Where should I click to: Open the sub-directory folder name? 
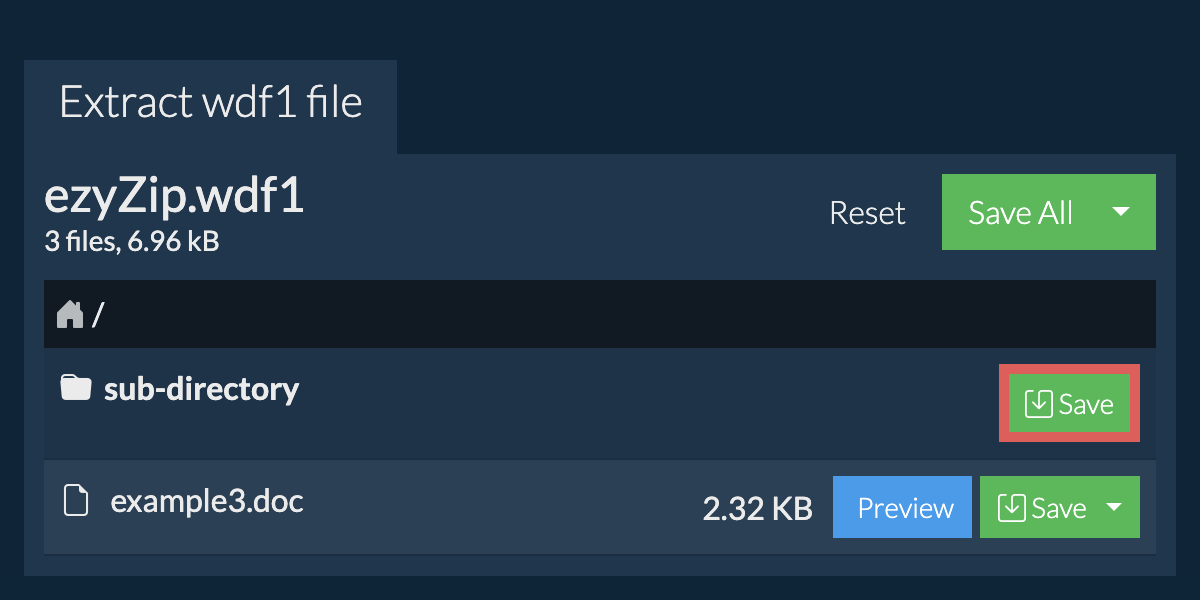(x=201, y=388)
